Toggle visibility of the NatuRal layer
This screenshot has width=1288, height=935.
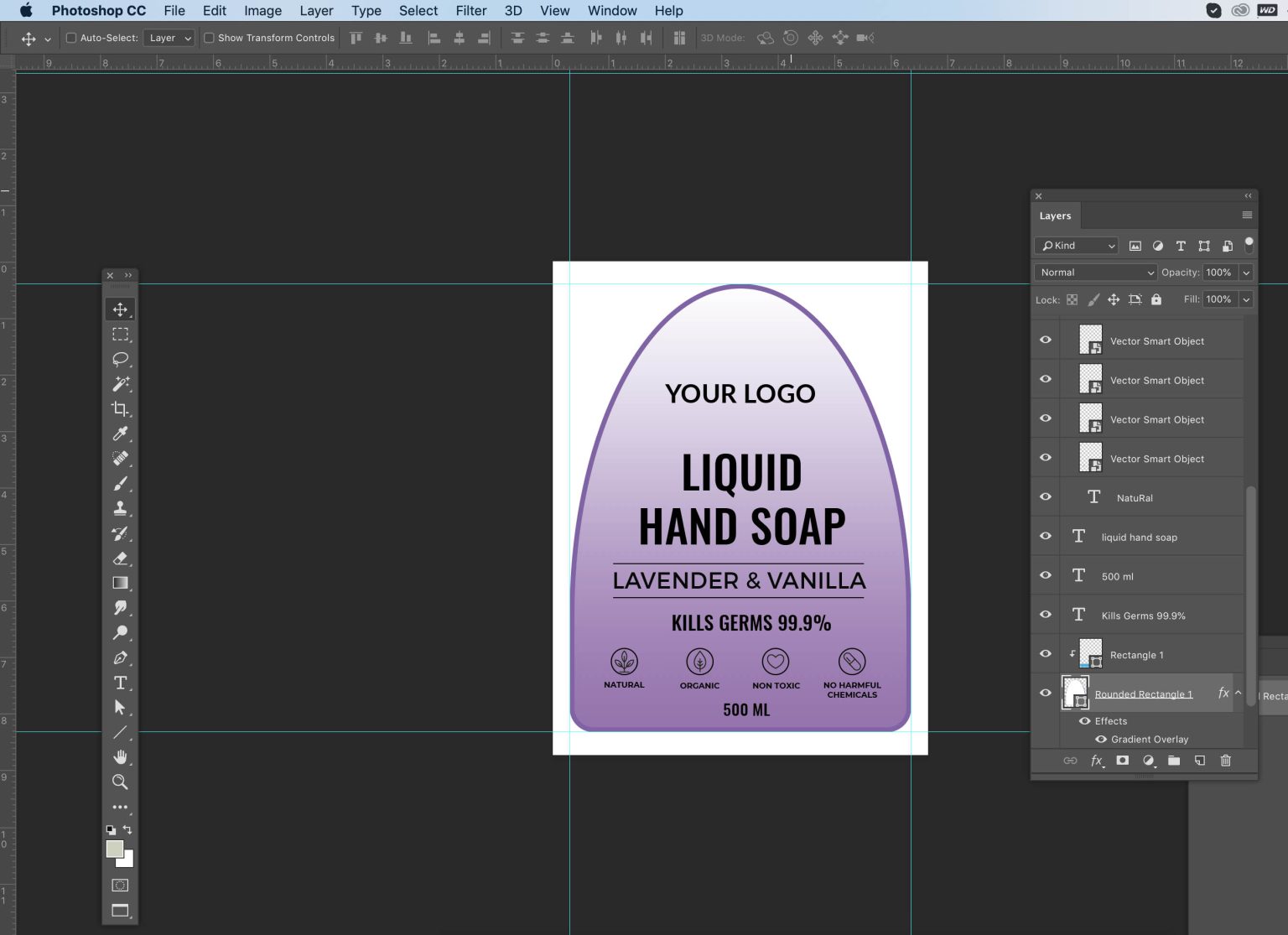[x=1045, y=496]
